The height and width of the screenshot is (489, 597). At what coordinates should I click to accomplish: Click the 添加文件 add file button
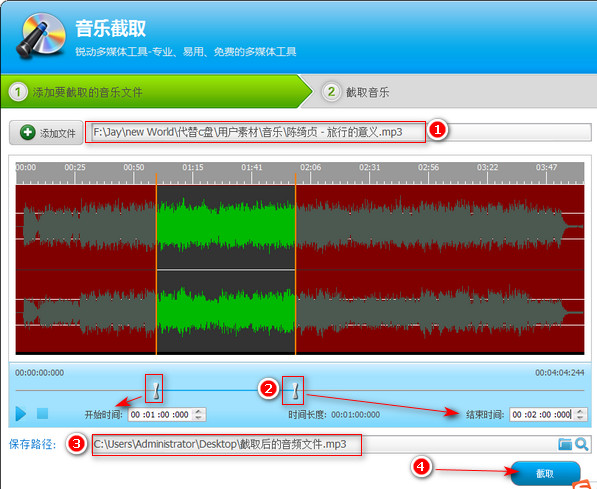pyautogui.click(x=46, y=133)
